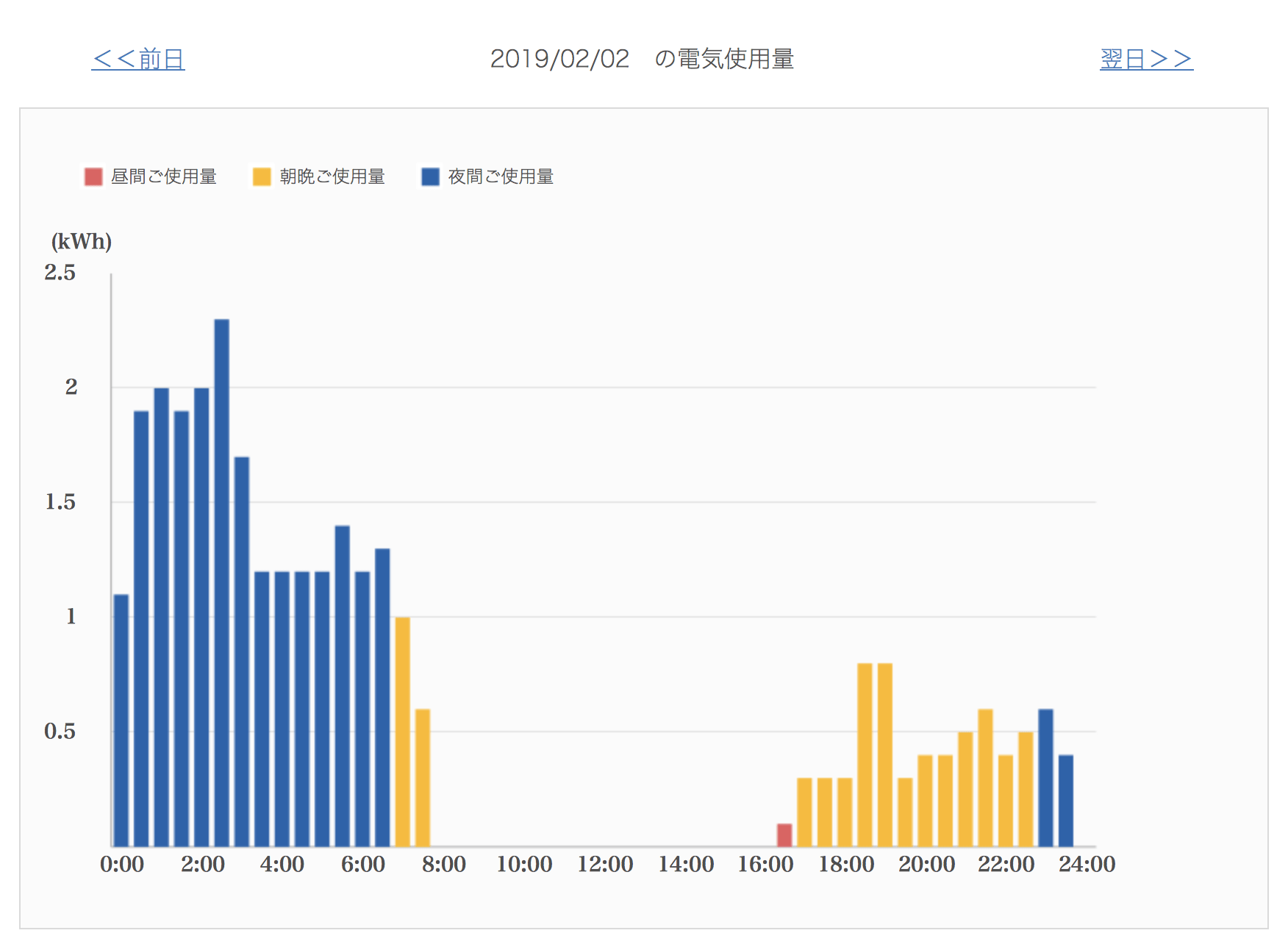
Task: Open the next day link (翌日)
Action: pyautogui.click(x=1145, y=59)
